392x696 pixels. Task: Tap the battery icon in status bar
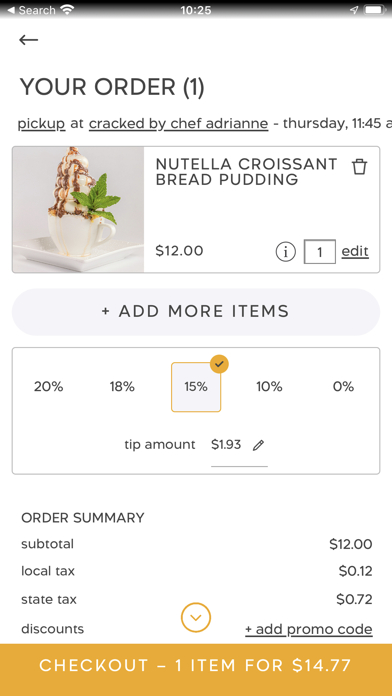click(x=375, y=10)
